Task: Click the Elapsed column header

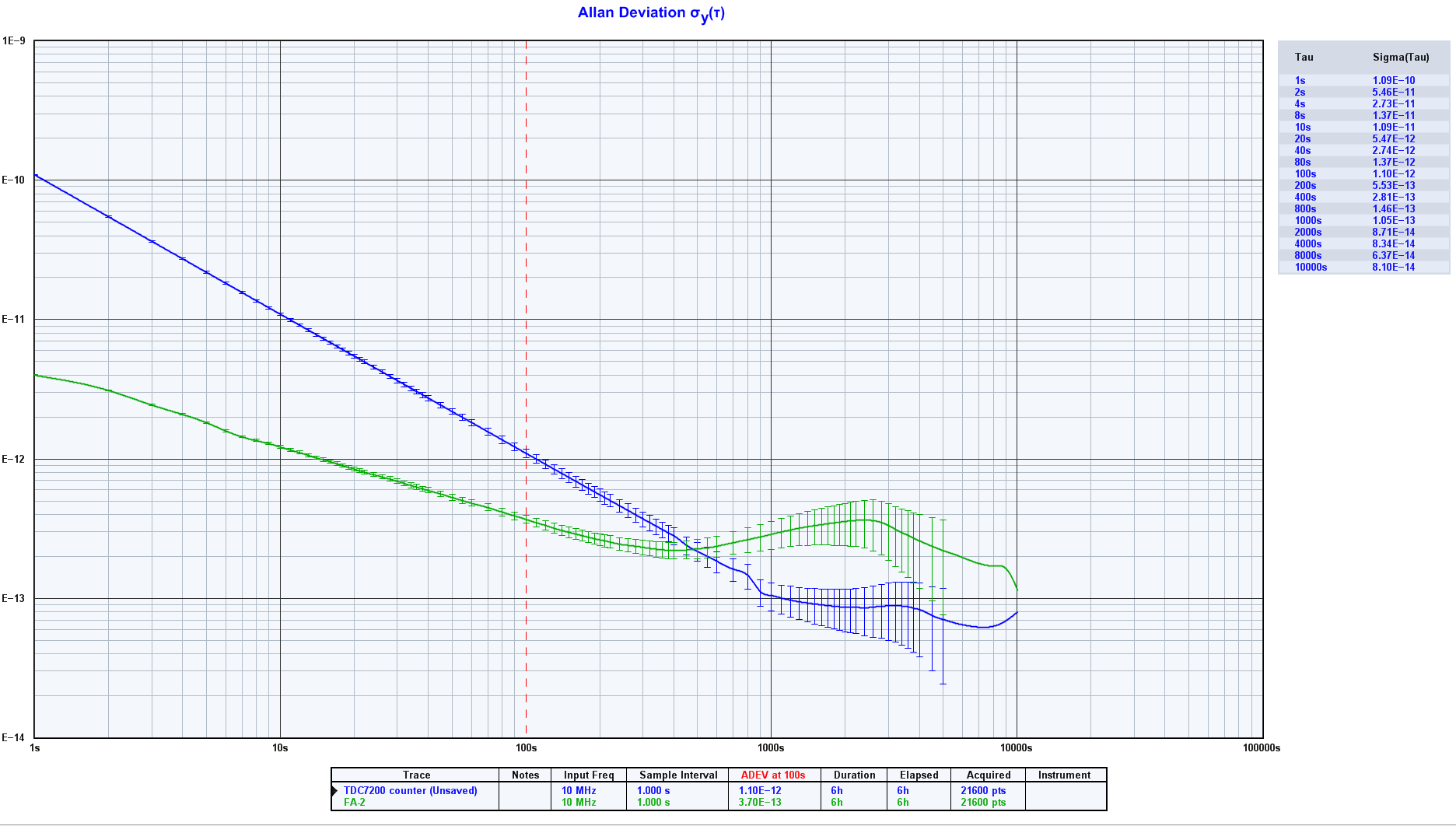Action: [x=919, y=775]
